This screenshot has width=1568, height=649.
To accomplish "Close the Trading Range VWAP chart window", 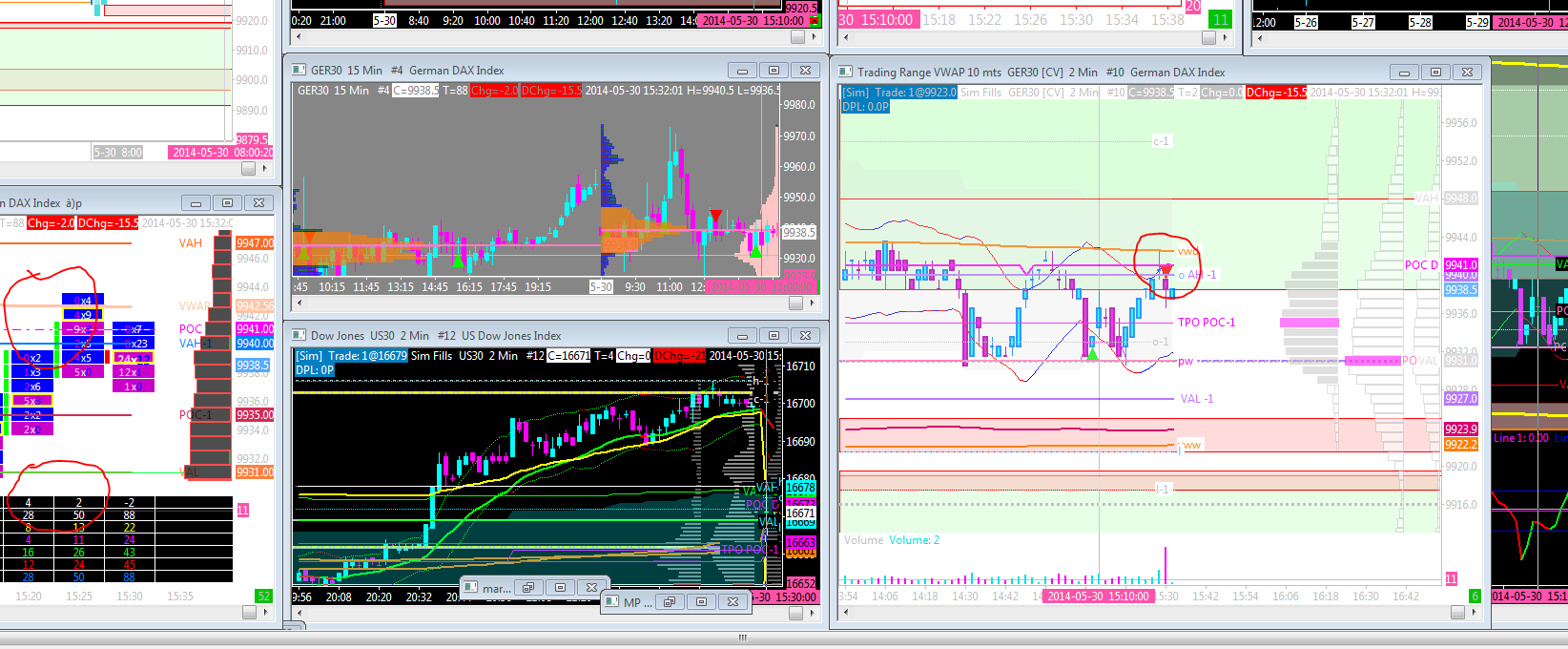I will coord(1467,73).
